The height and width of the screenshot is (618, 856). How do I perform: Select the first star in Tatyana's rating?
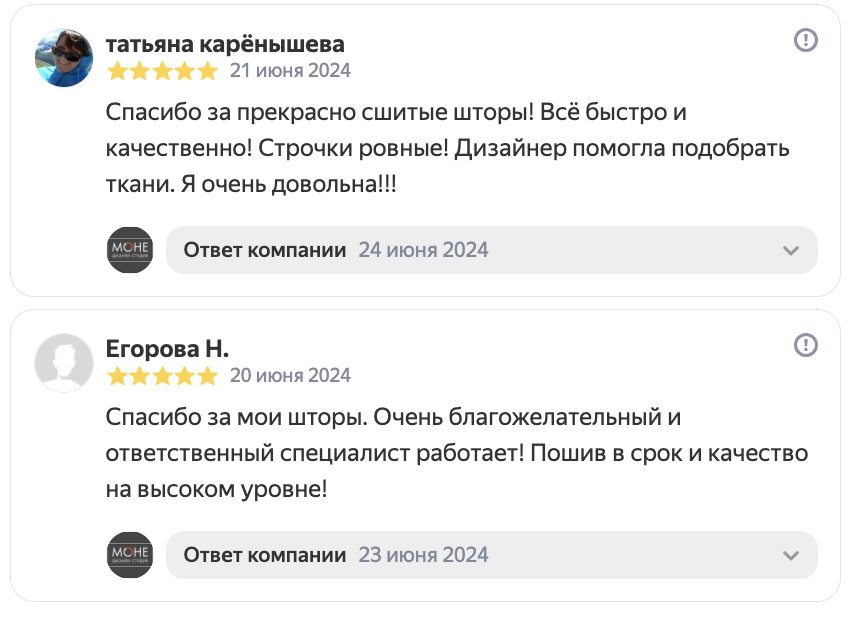pyautogui.click(x=117, y=71)
